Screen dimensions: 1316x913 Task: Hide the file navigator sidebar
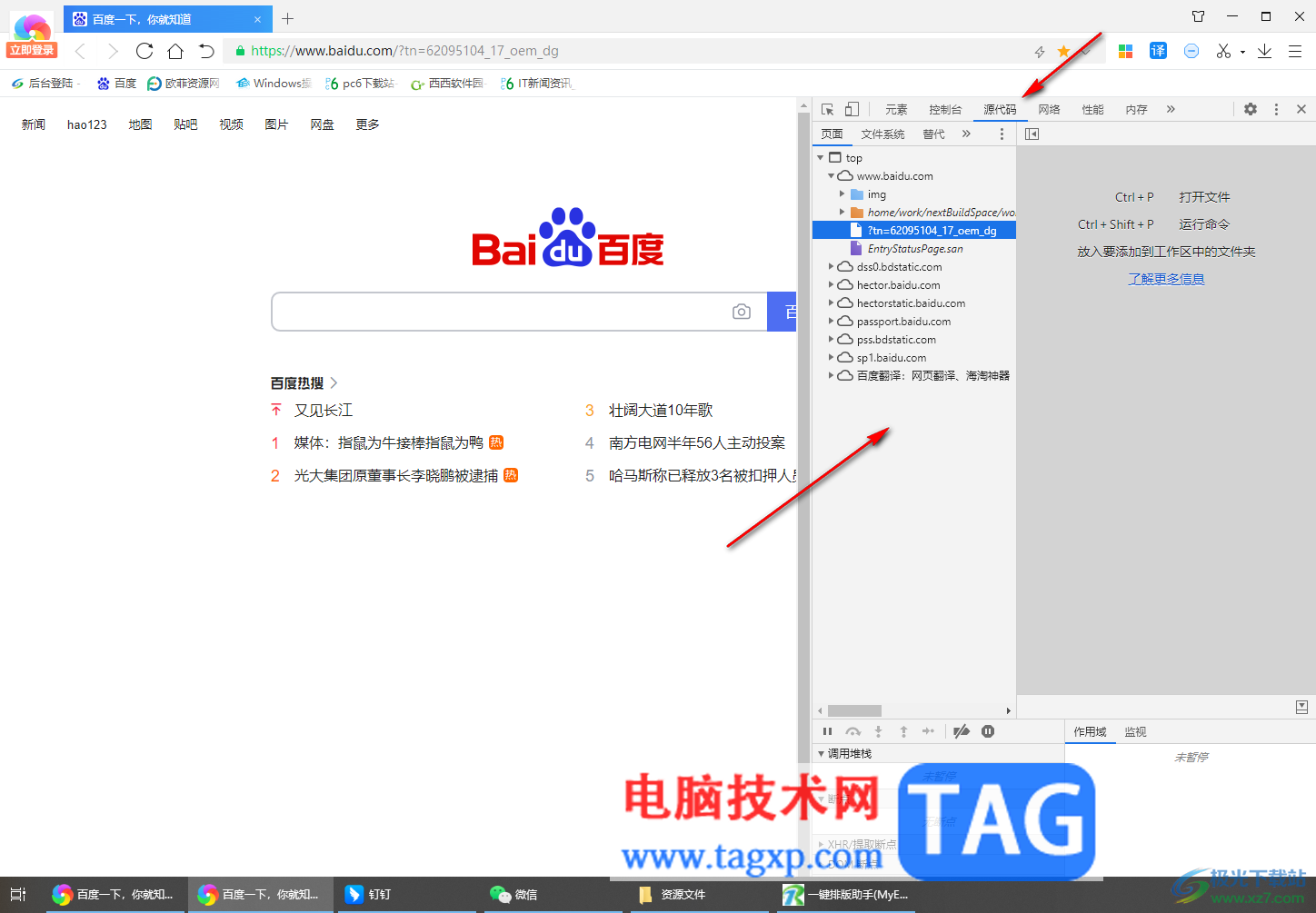[x=1032, y=134]
